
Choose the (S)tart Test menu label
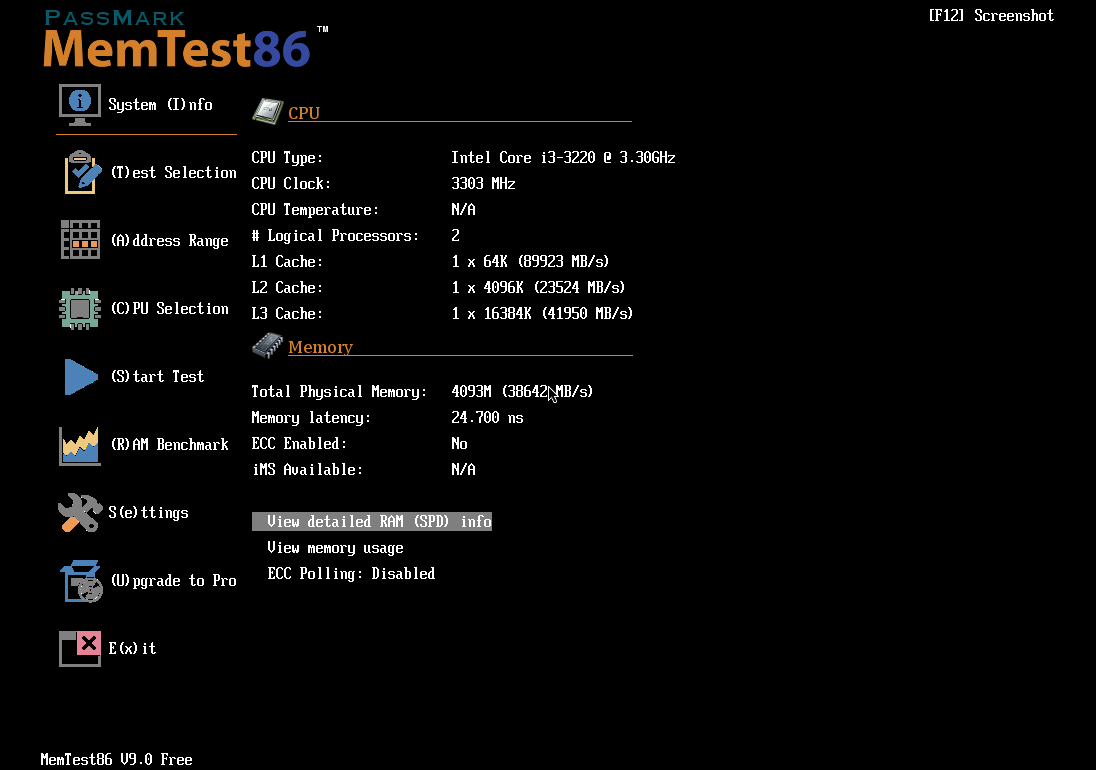click(x=157, y=377)
